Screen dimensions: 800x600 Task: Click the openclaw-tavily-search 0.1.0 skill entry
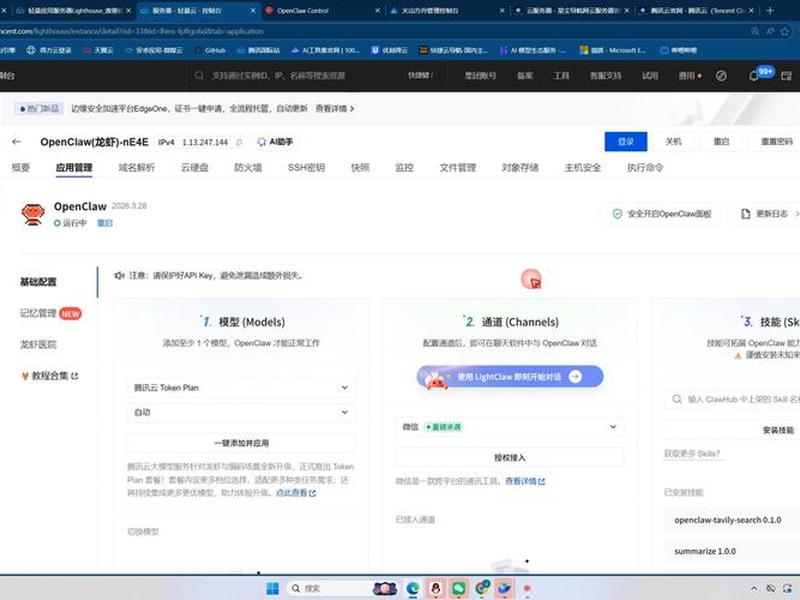(732, 520)
